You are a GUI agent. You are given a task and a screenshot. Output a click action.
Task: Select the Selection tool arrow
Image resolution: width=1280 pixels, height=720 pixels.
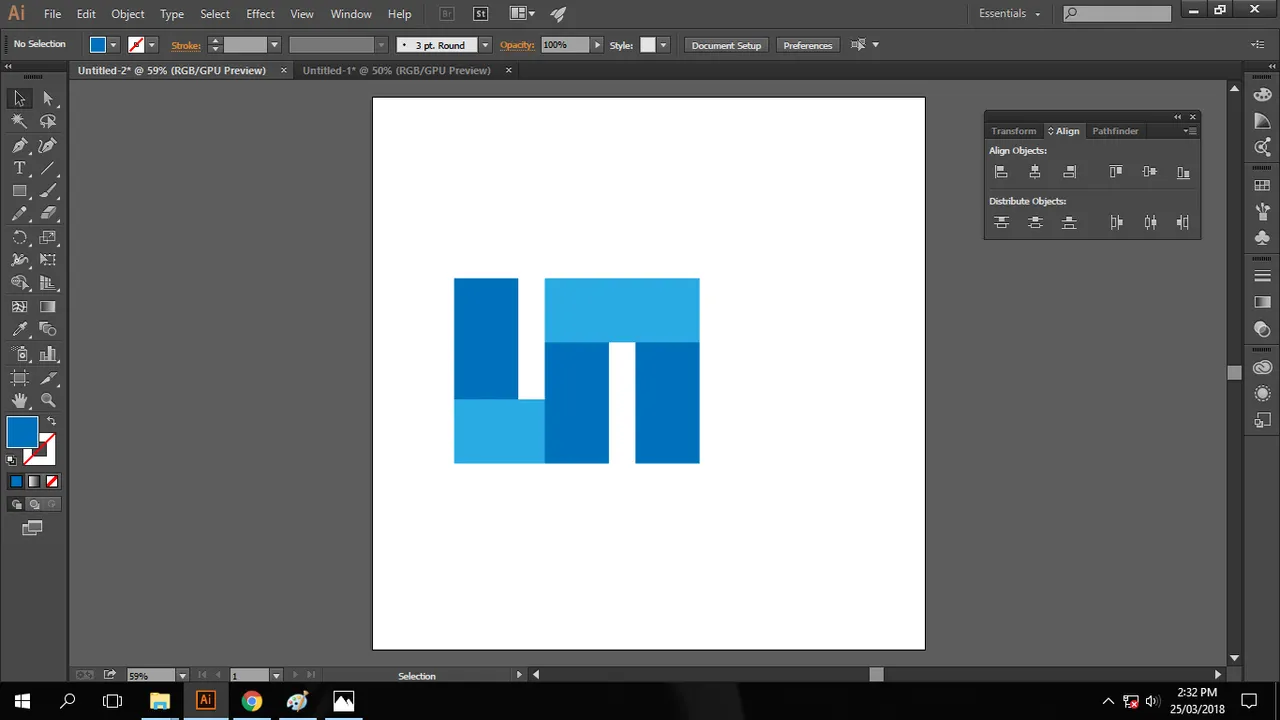[x=19, y=98]
